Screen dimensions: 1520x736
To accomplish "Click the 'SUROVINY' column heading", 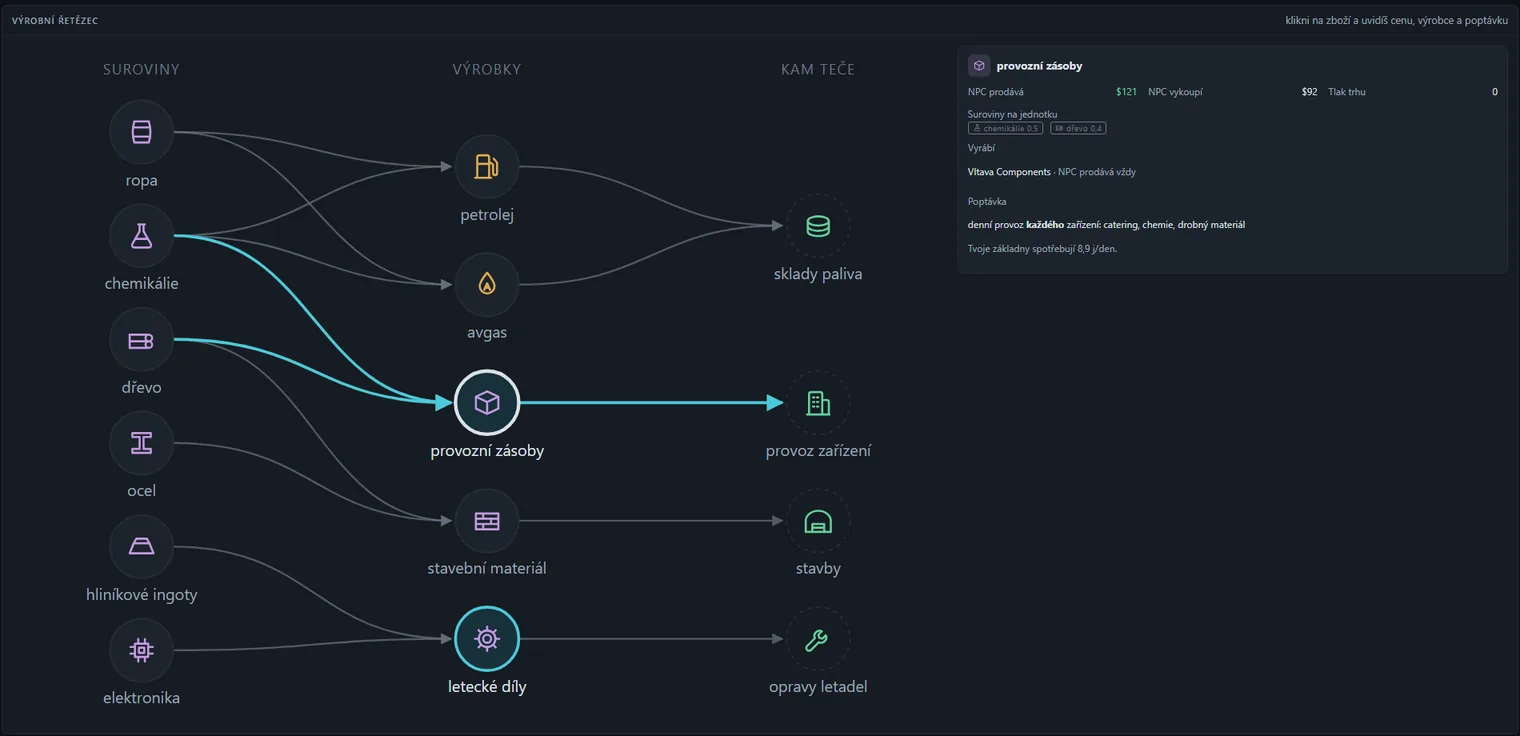I will point(141,70).
